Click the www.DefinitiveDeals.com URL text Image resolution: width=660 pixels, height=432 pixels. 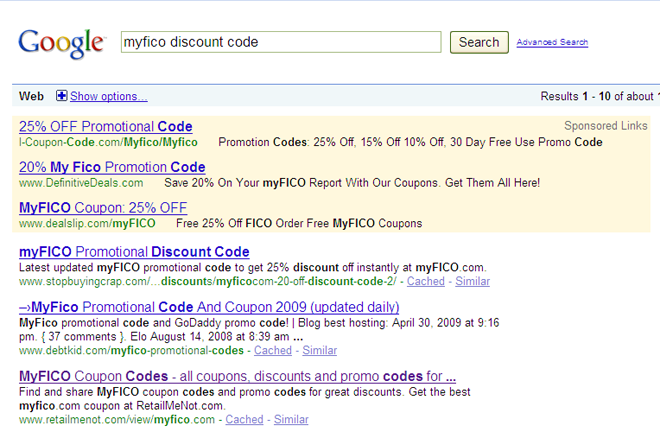pos(81,183)
